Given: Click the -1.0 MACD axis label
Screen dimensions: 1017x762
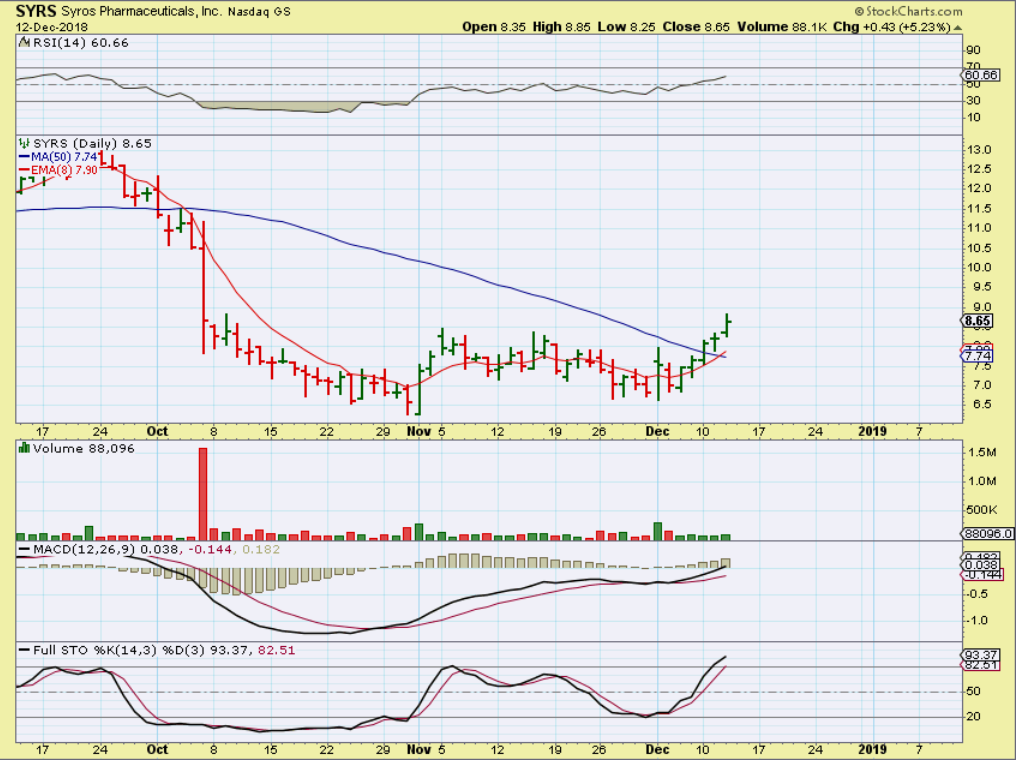Looking at the screenshot, I should click(x=977, y=621).
